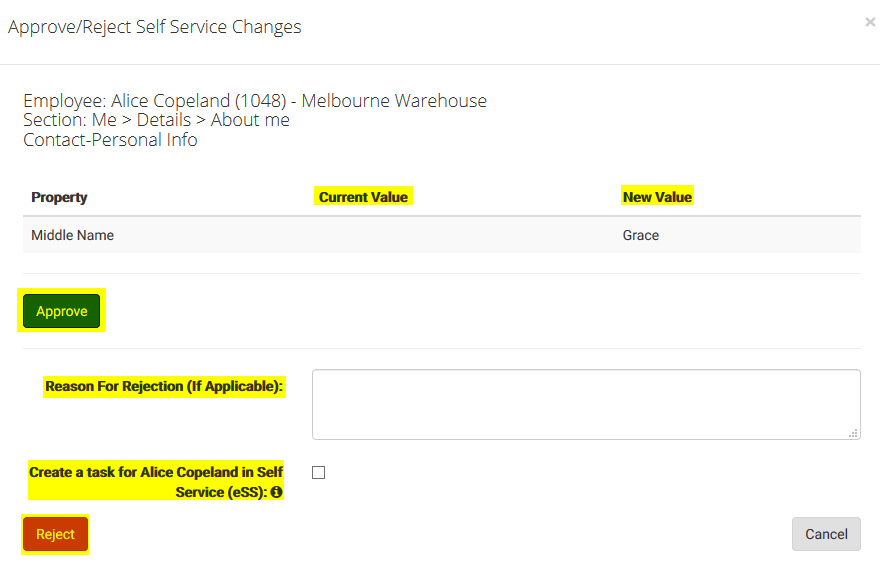Click the Contact-Personal Info heading
This screenshot has height=571, width=880.
coord(111,139)
